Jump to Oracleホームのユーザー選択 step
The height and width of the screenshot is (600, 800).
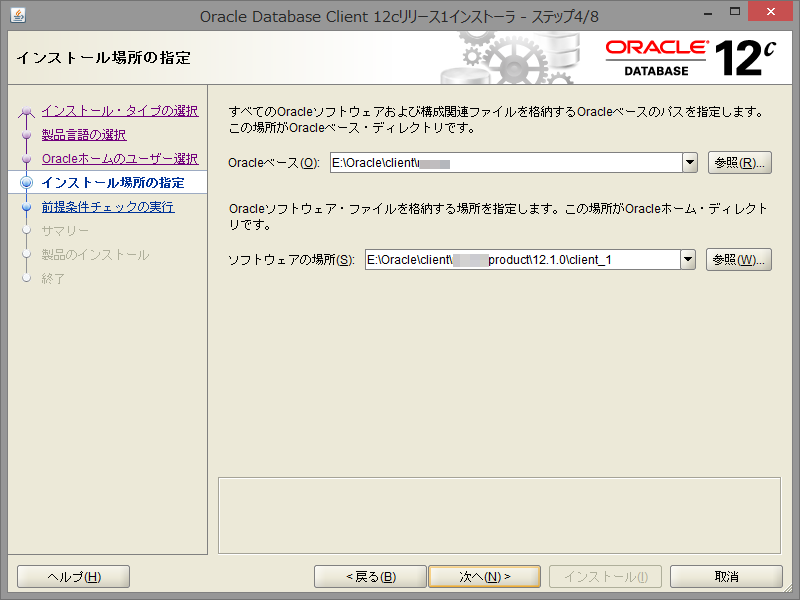tap(120, 159)
